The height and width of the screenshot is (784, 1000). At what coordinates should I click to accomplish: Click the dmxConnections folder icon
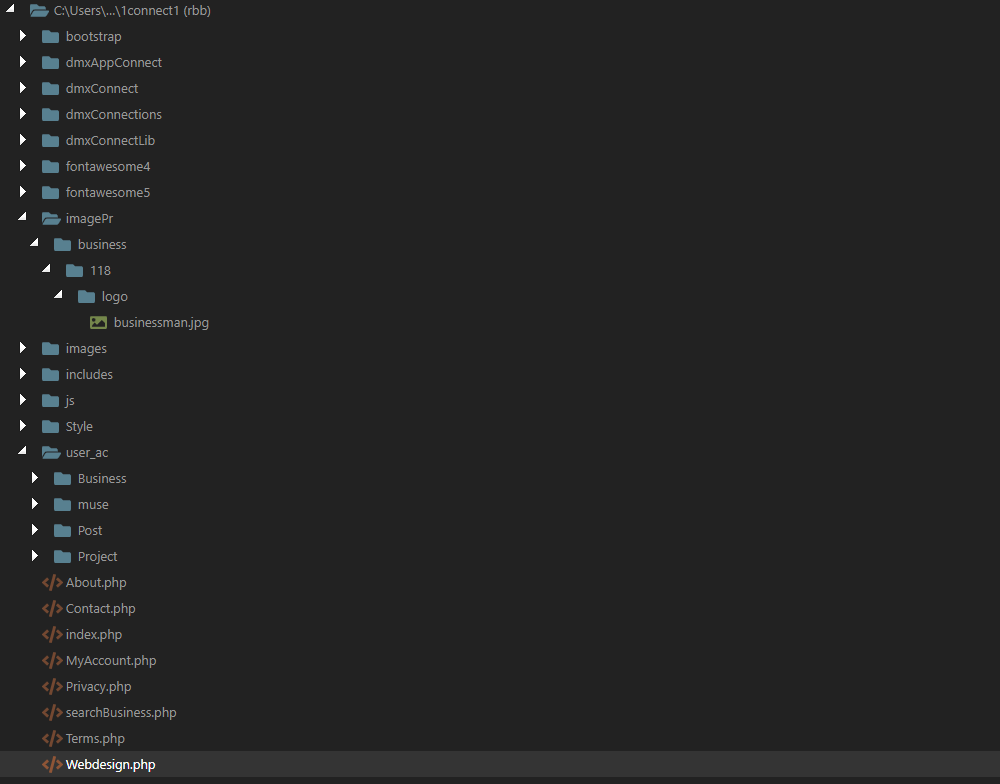[x=50, y=115]
